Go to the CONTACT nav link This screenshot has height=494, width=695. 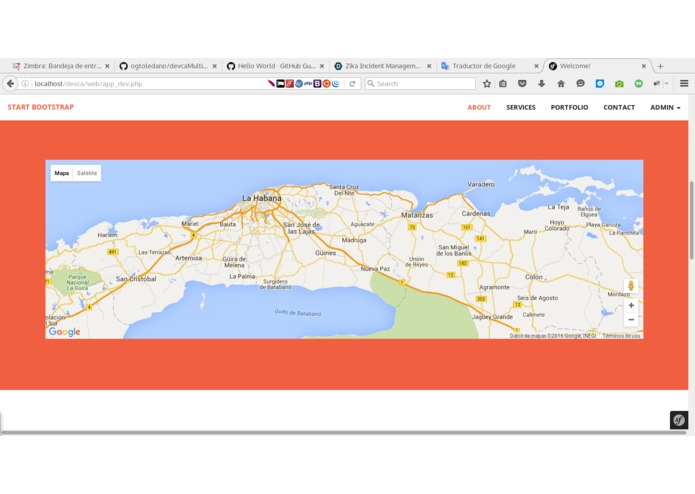pos(619,107)
